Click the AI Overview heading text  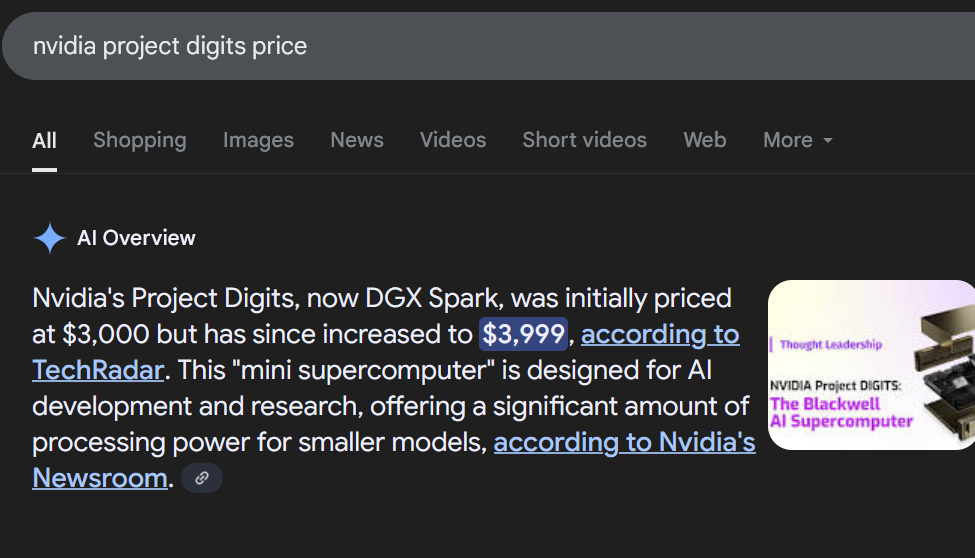136,238
